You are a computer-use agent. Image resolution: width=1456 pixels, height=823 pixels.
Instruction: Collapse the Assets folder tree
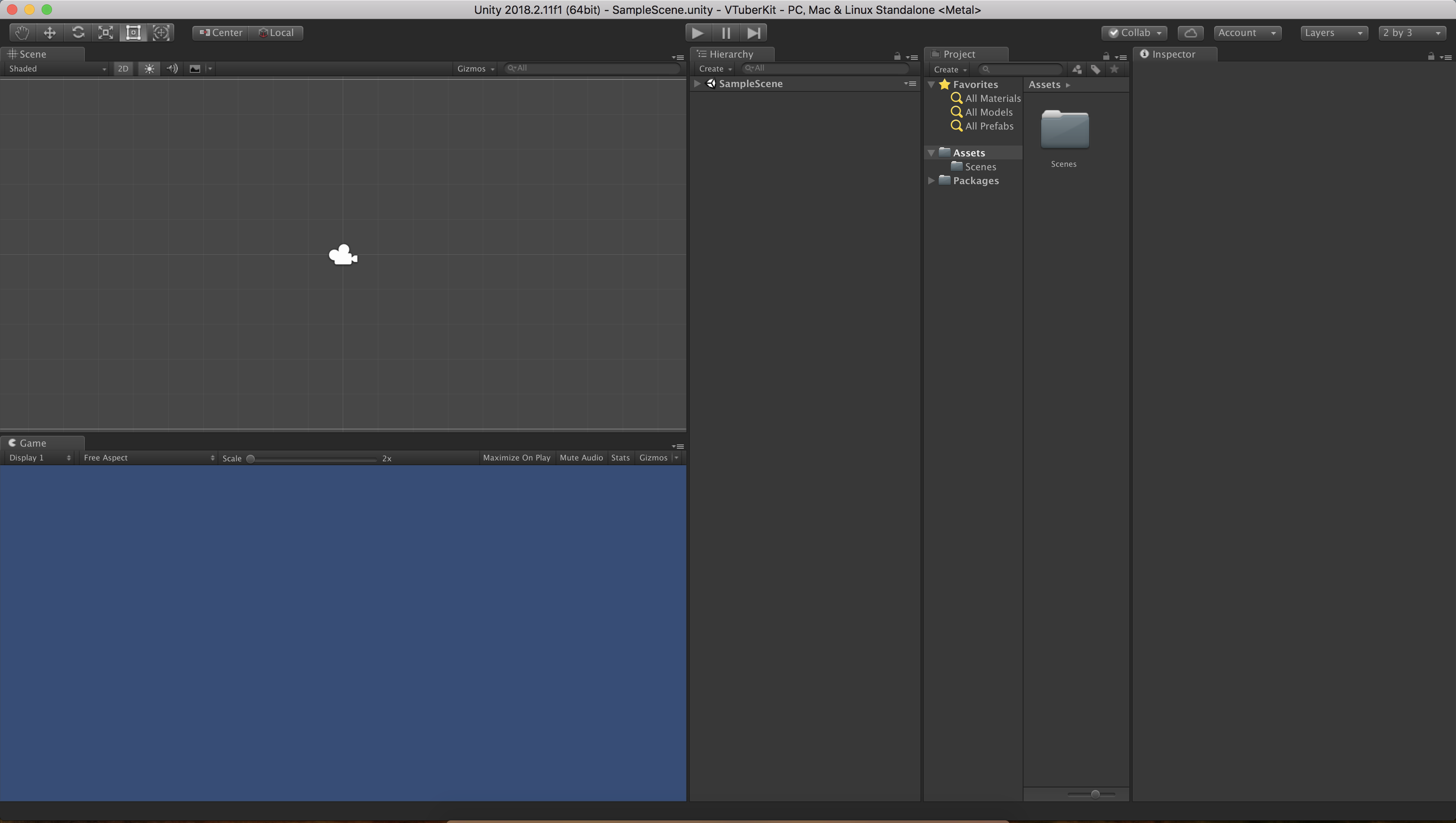pyautogui.click(x=931, y=153)
